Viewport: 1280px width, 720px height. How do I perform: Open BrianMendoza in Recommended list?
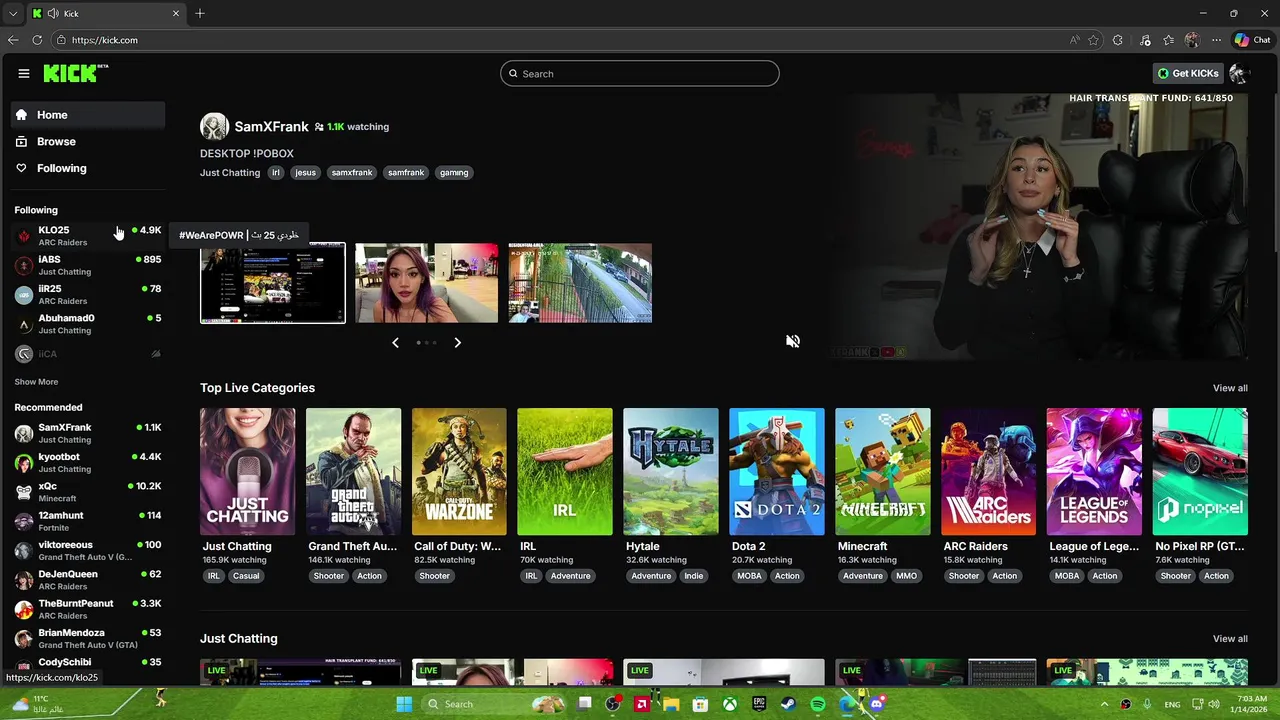point(88,638)
